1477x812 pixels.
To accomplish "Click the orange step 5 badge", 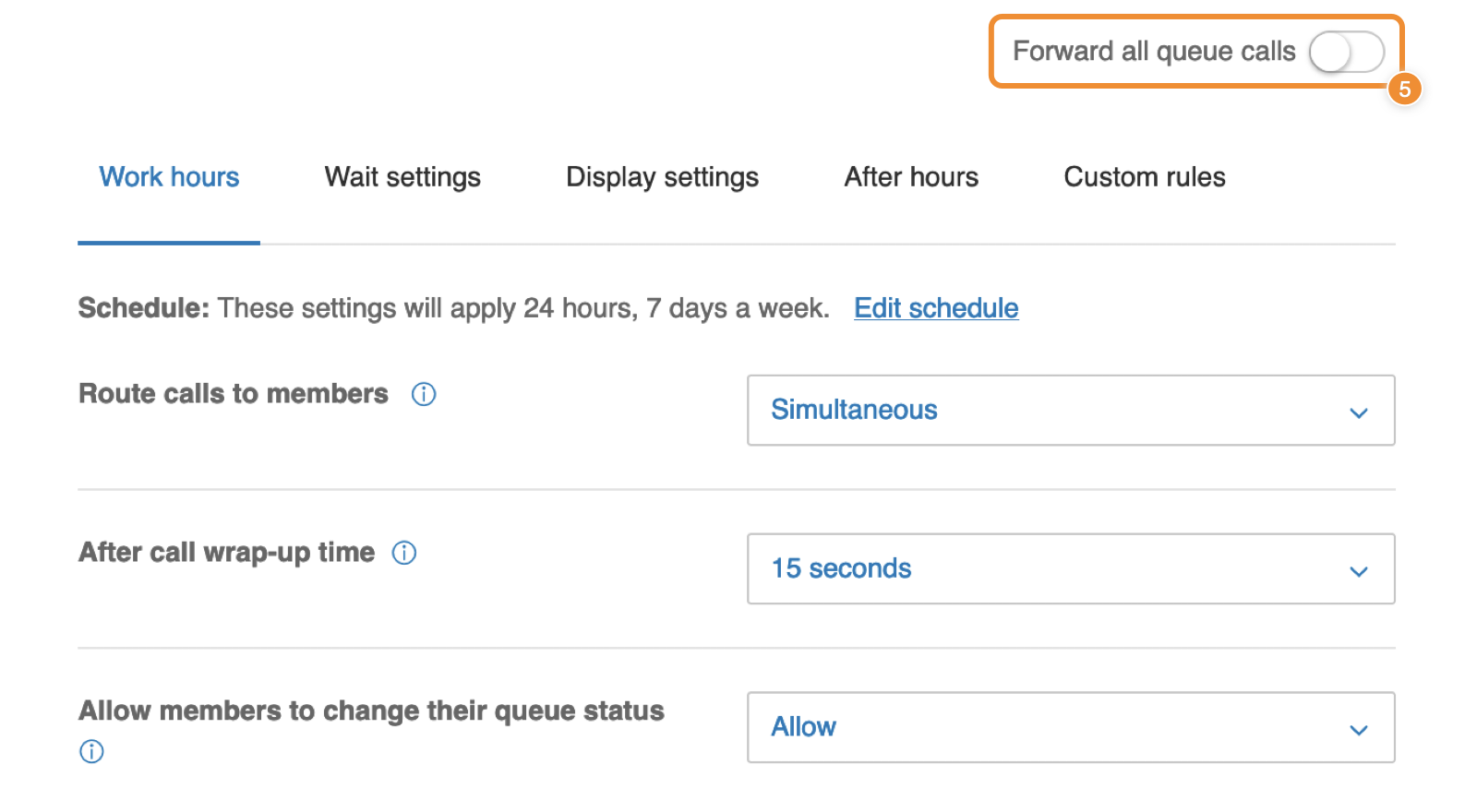I will [1404, 90].
